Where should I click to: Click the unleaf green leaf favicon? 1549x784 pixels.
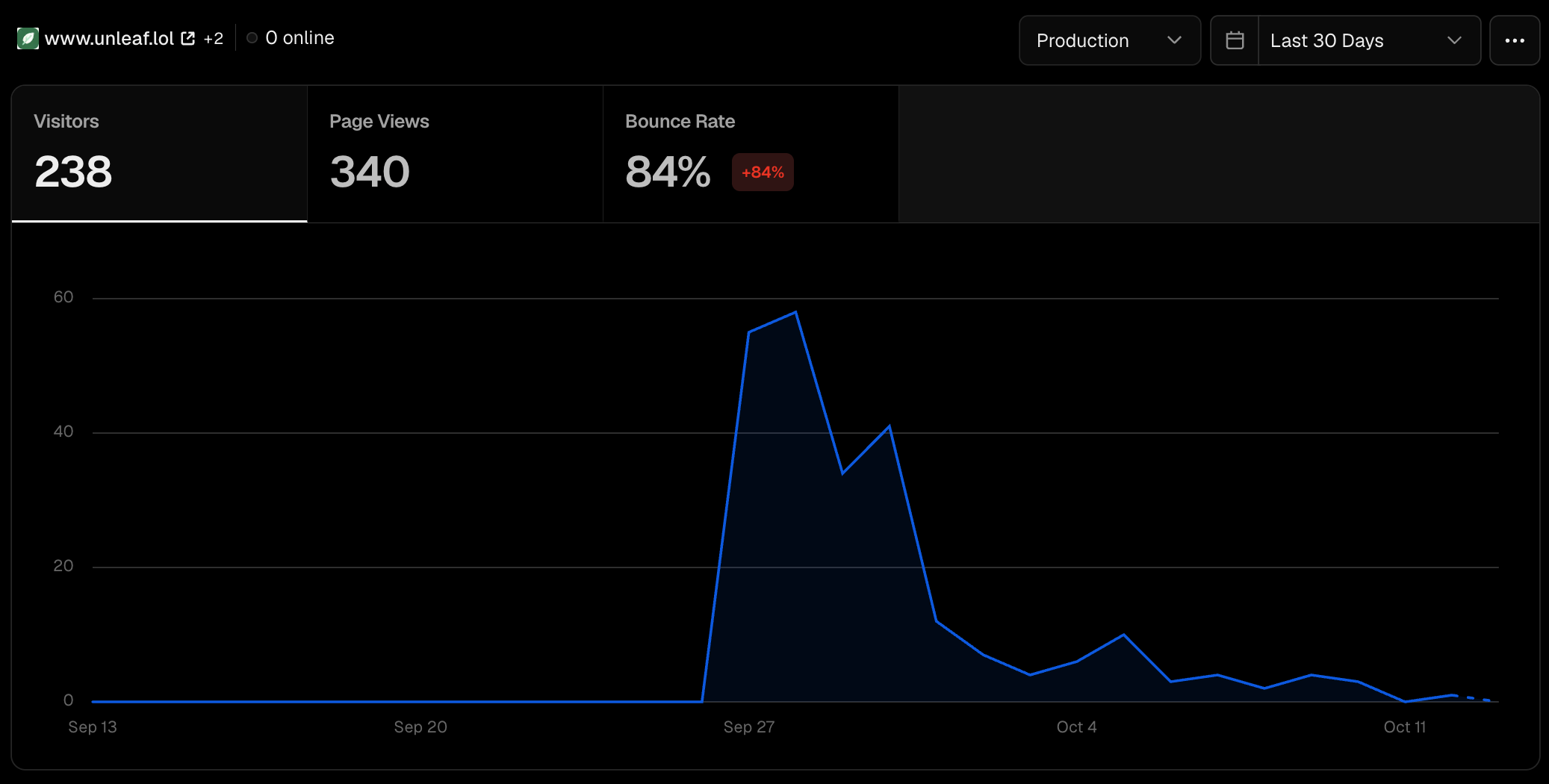click(28, 38)
